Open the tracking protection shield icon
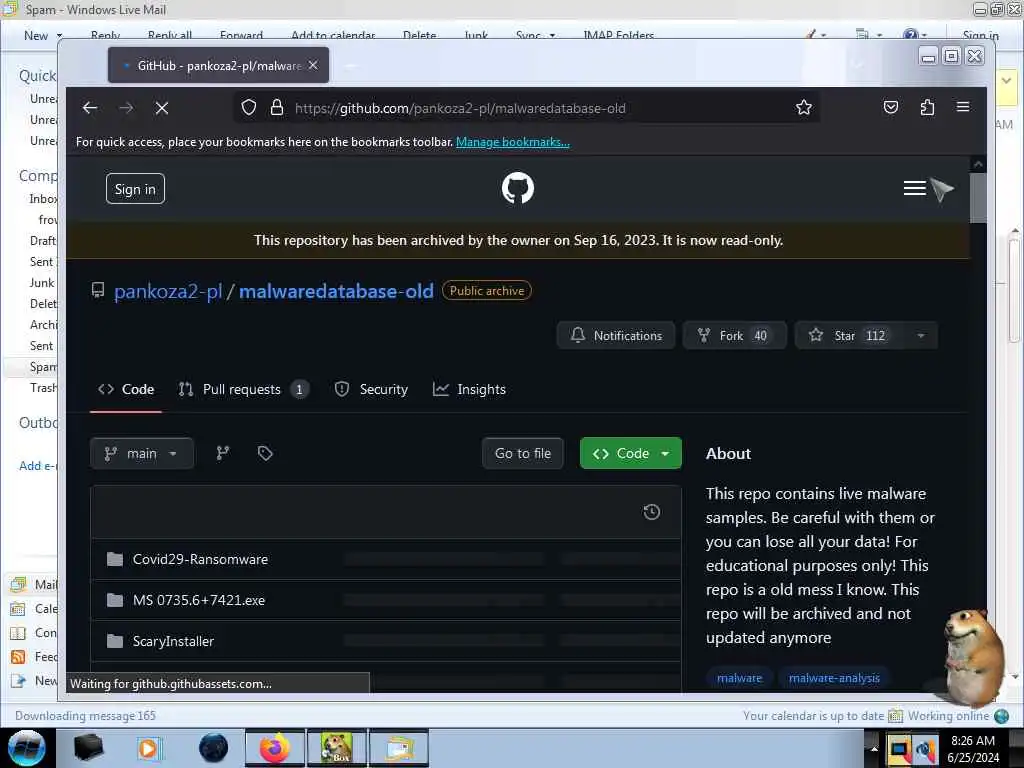 [x=249, y=108]
